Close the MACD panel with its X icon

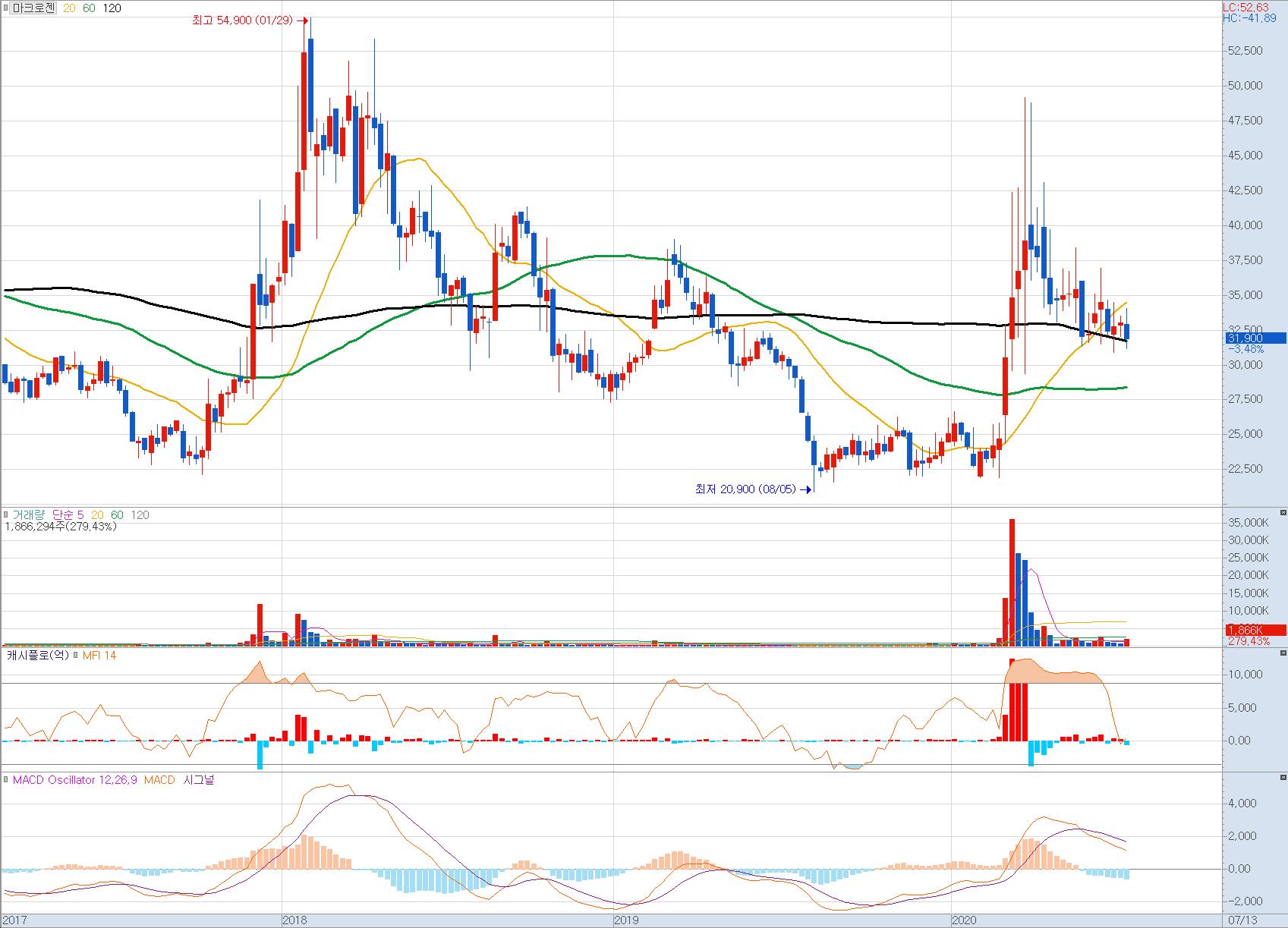point(1283,777)
